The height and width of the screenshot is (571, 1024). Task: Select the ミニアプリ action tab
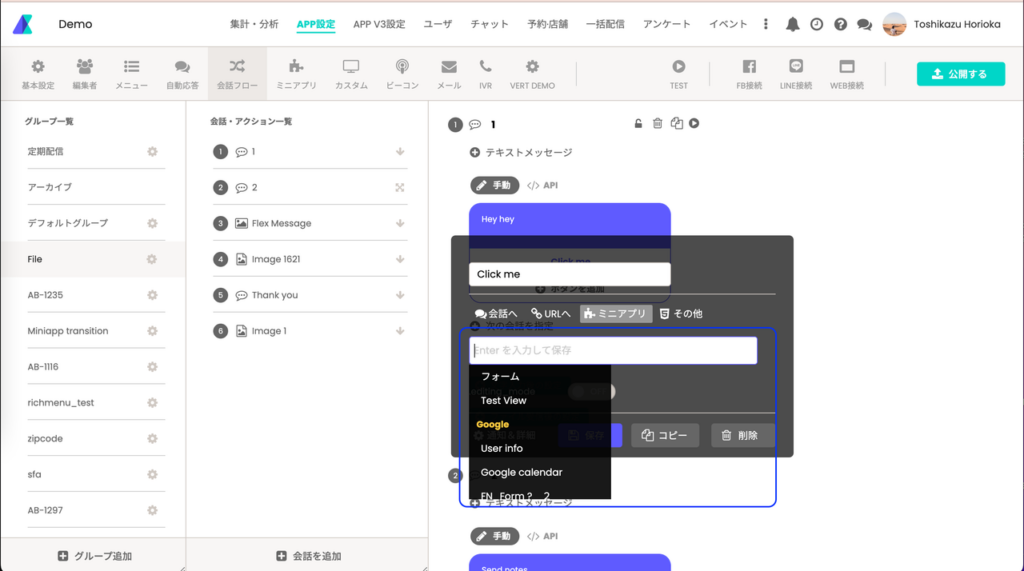[x=616, y=314]
